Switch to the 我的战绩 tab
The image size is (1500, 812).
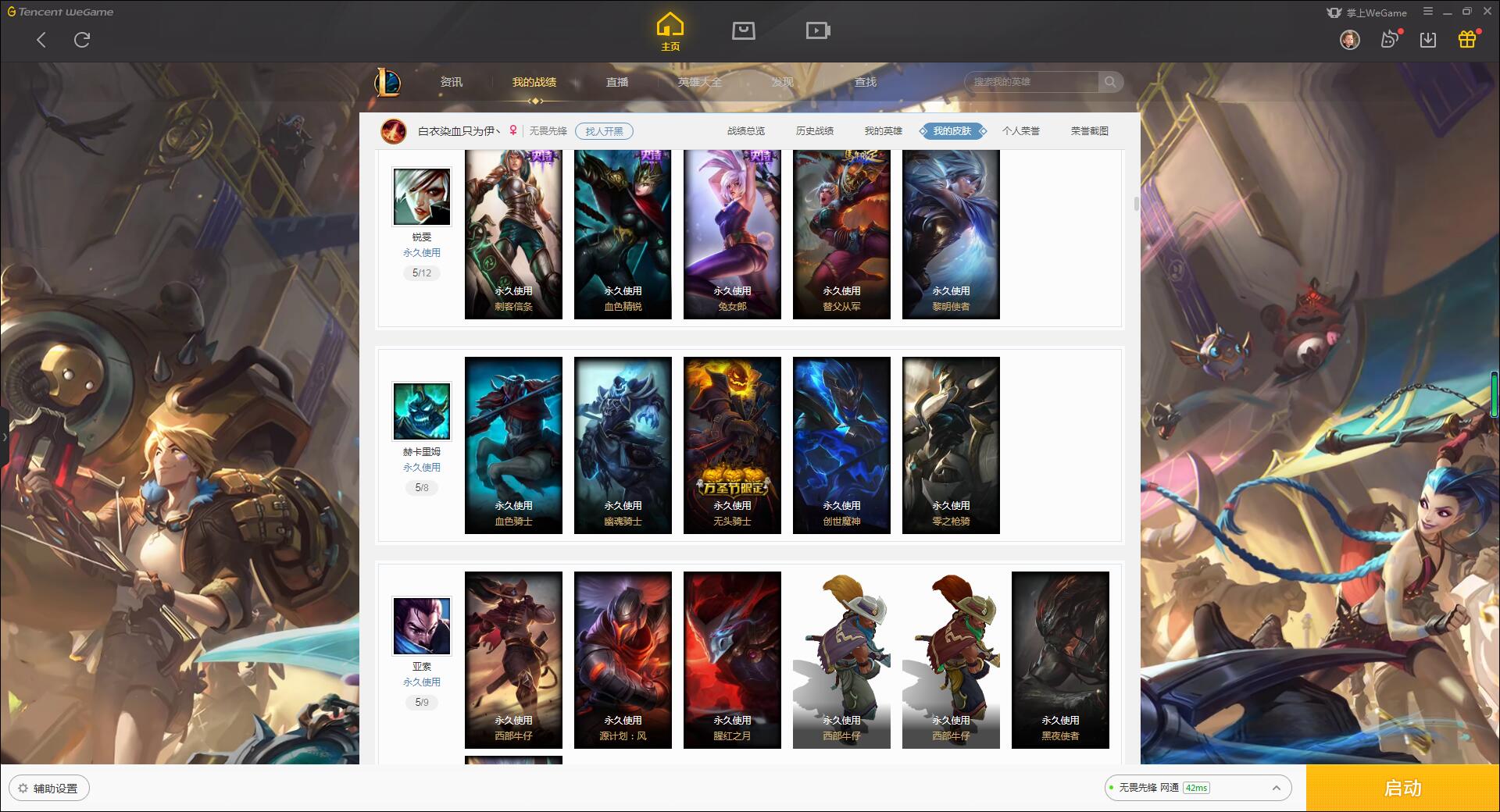534,82
